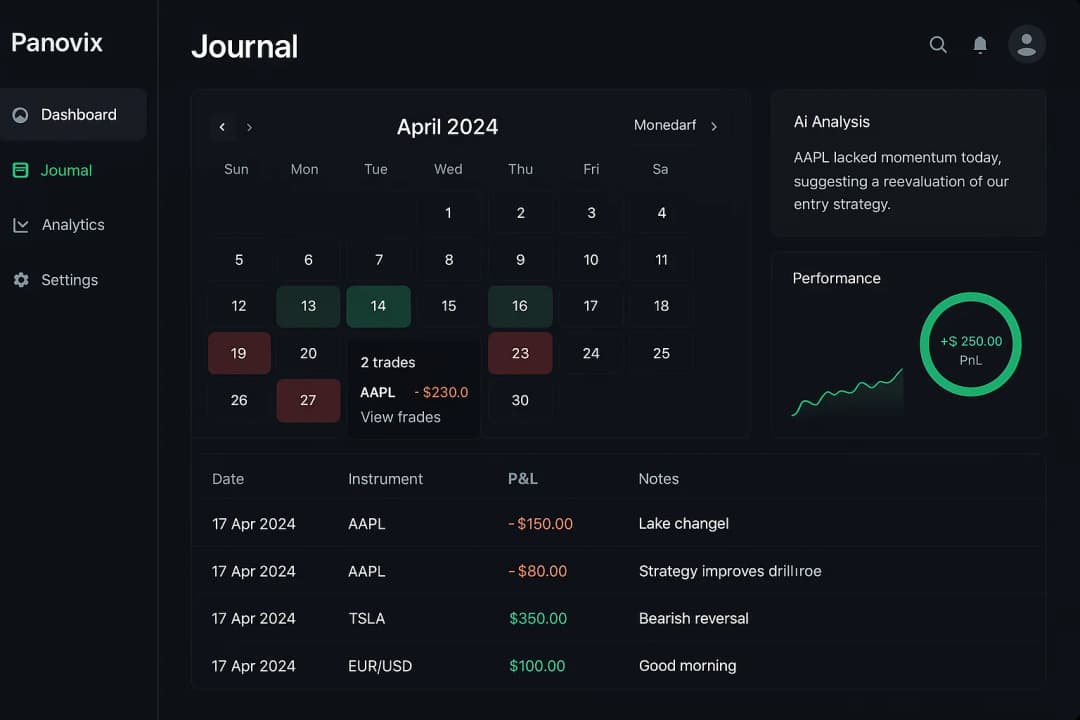Click the search magnifier icon
This screenshot has width=1080, height=720.
937,44
